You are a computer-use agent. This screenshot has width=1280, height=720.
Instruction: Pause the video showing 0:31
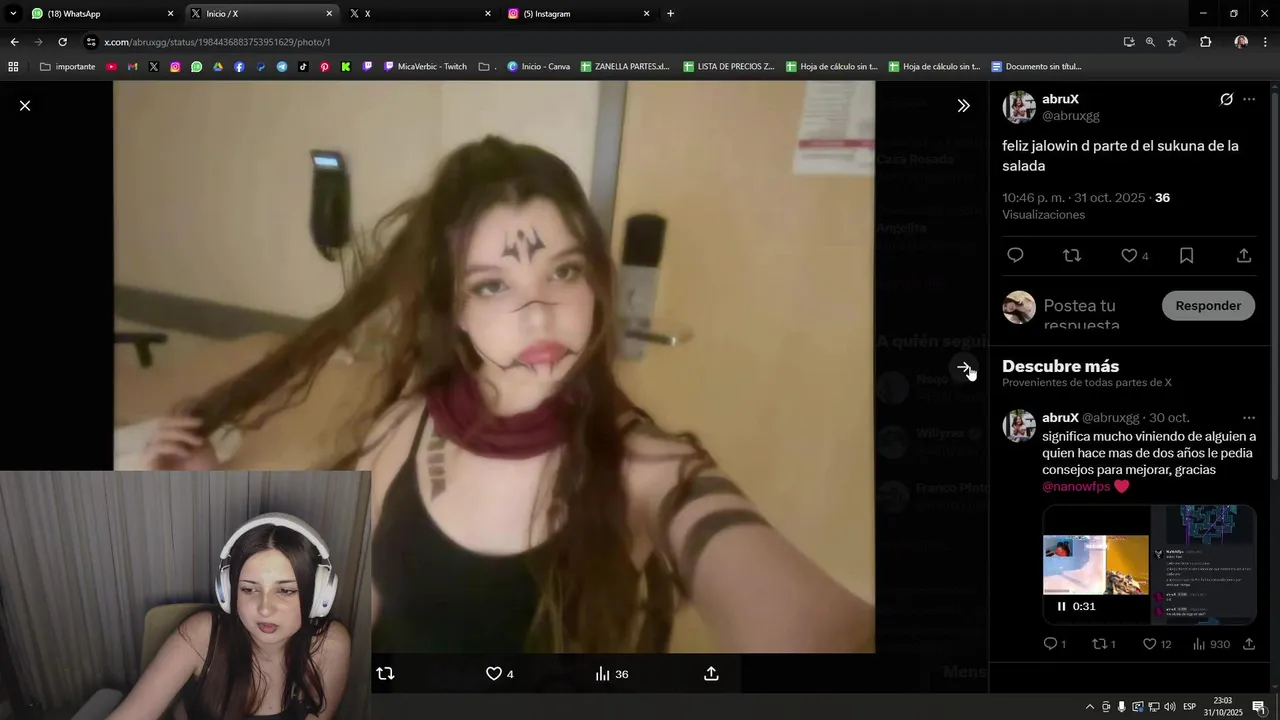click(1061, 606)
